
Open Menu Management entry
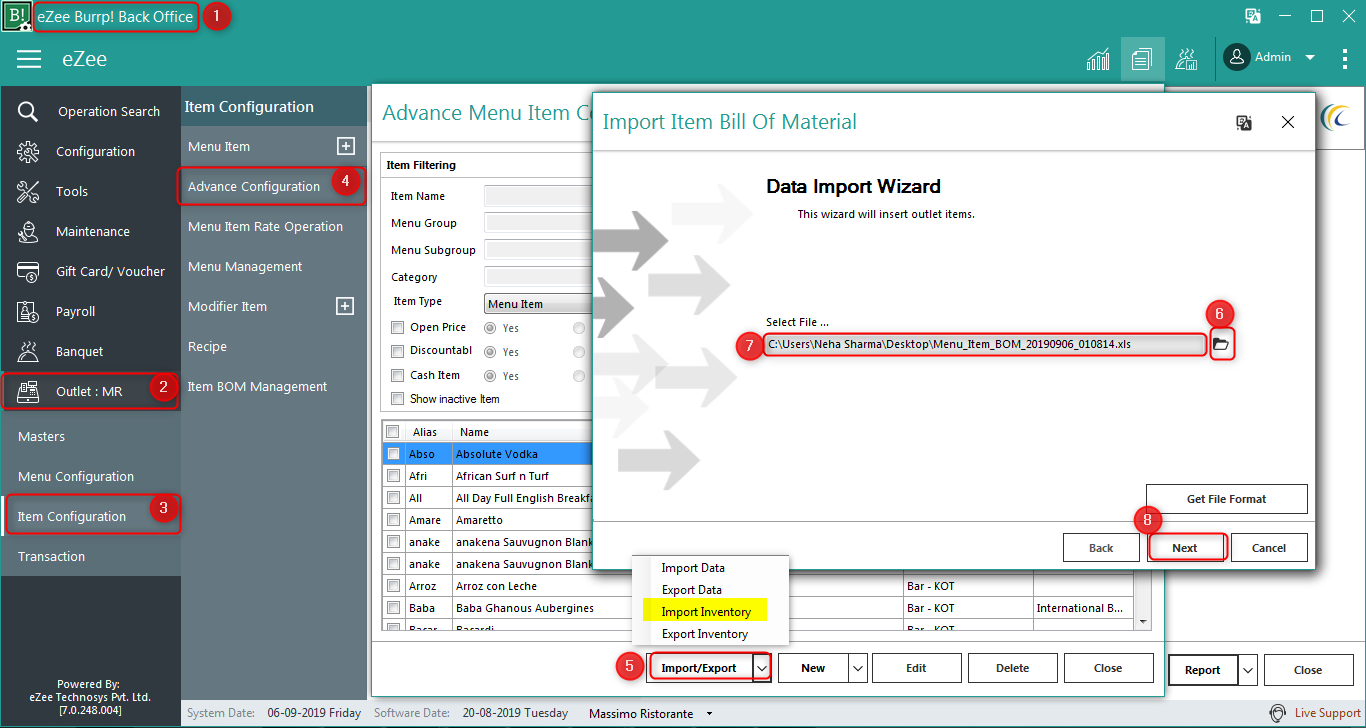click(245, 266)
